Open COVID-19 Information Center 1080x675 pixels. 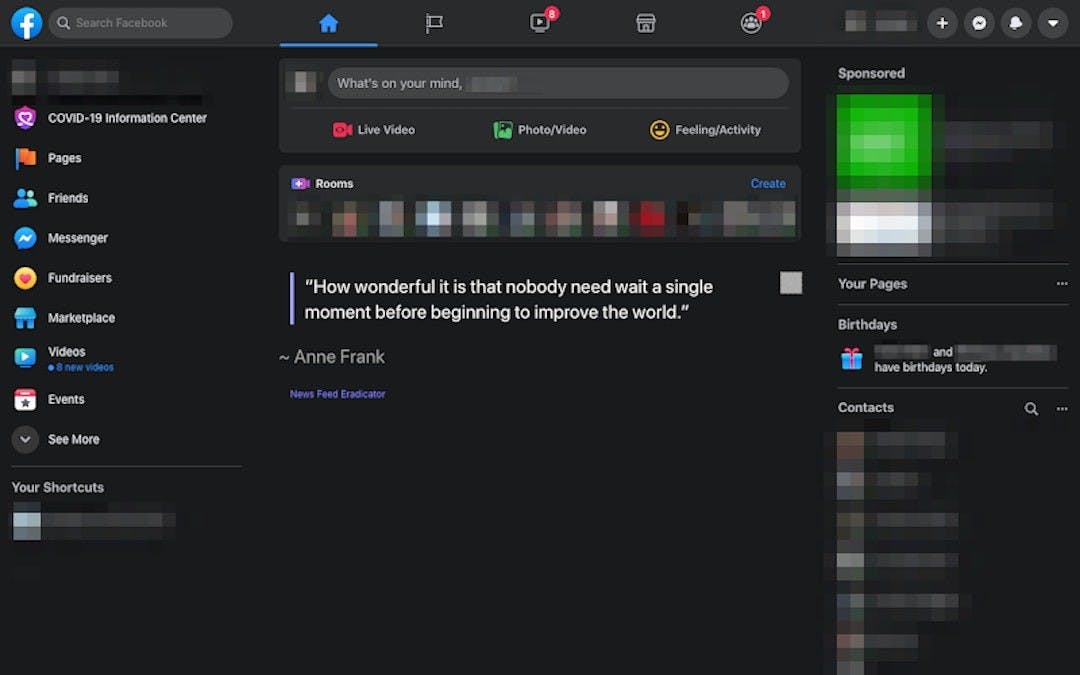click(127, 118)
